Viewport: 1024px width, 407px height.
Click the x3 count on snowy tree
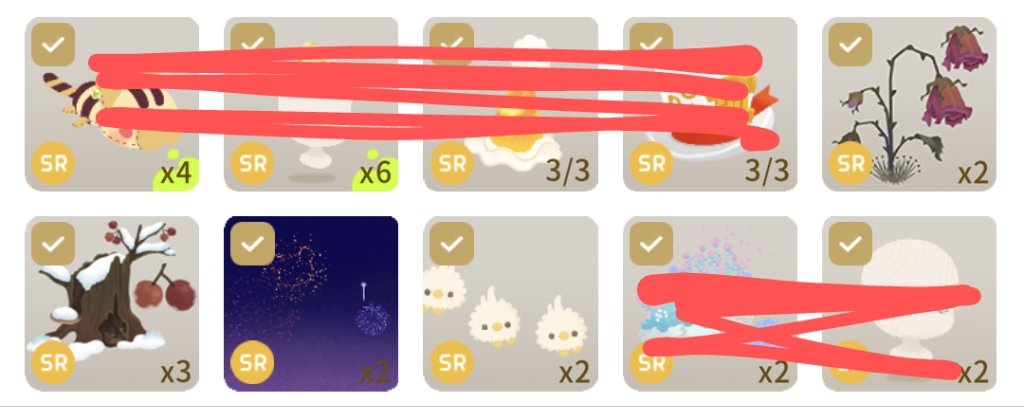click(x=176, y=372)
